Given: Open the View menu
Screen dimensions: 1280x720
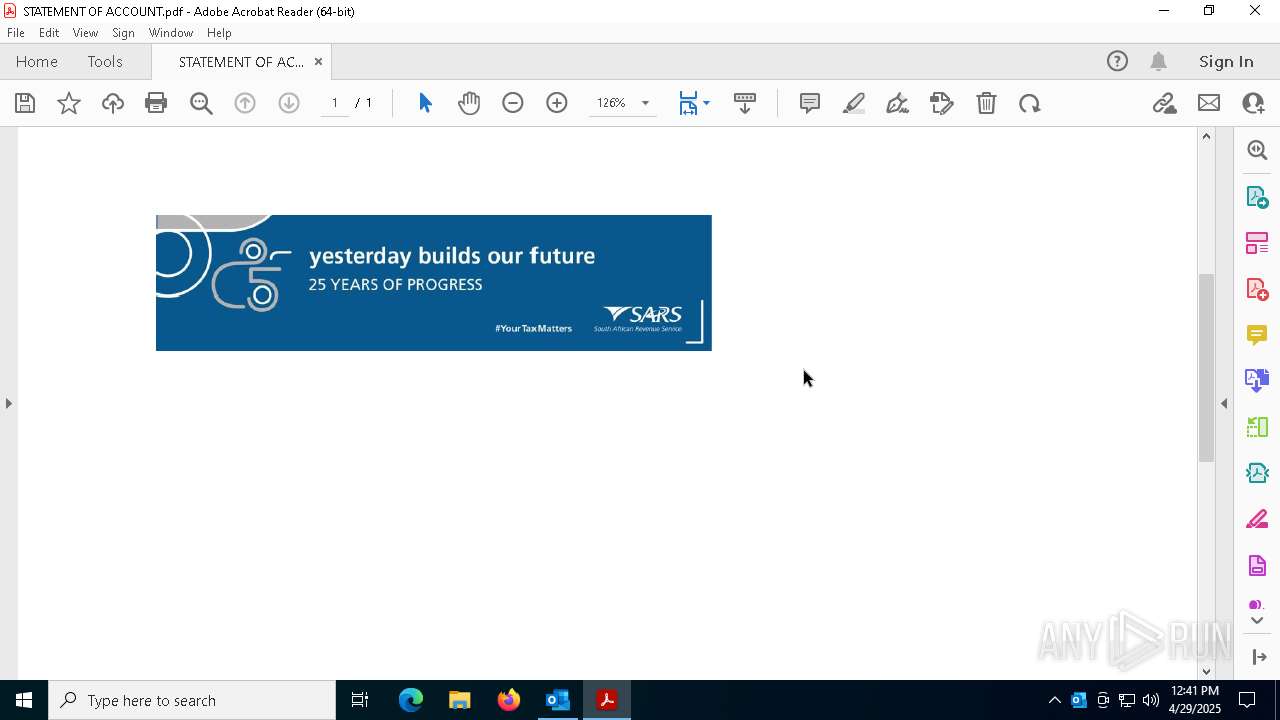Looking at the screenshot, I should pyautogui.click(x=85, y=33).
